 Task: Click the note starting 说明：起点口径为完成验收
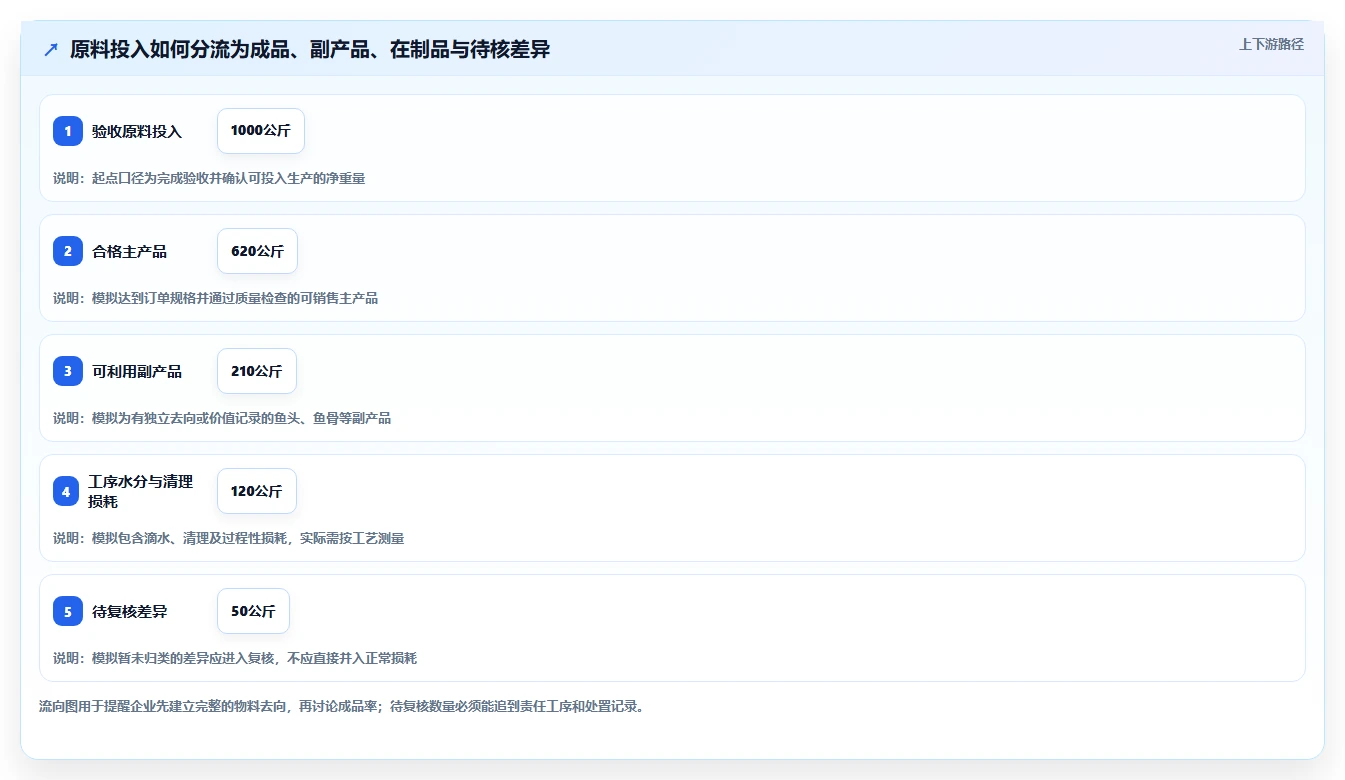pyautogui.click(x=209, y=178)
